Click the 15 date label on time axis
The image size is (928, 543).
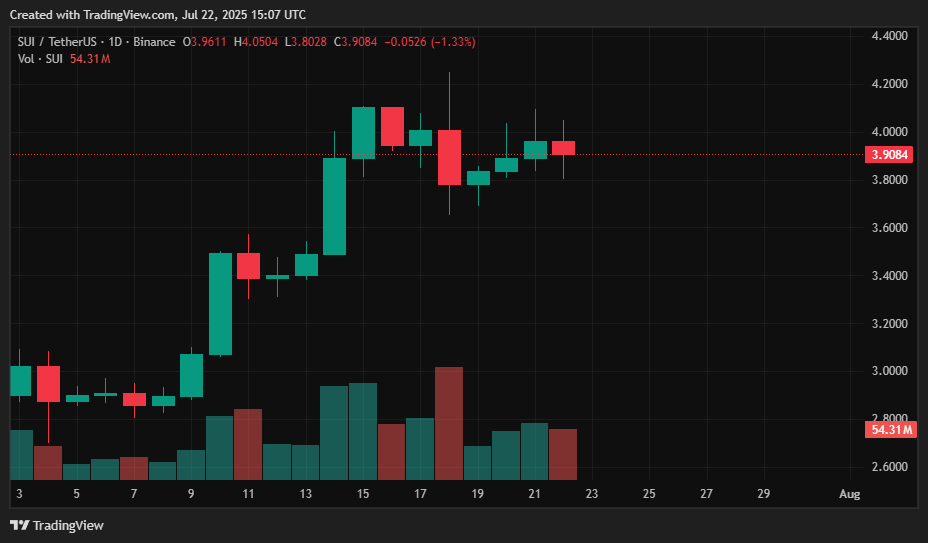click(x=363, y=494)
